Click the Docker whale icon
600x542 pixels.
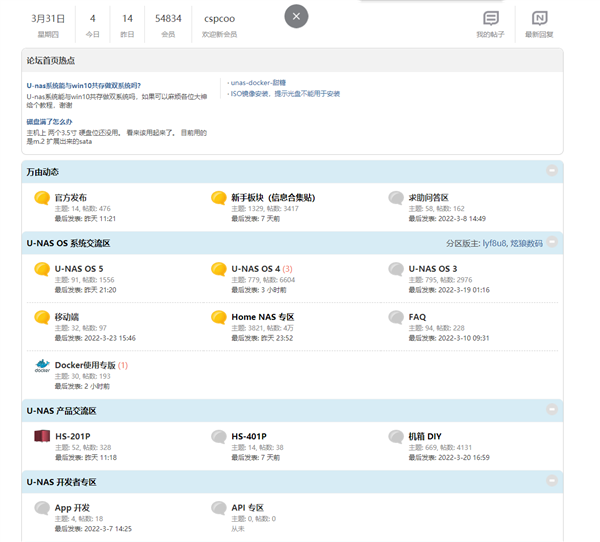coord(42,366)
